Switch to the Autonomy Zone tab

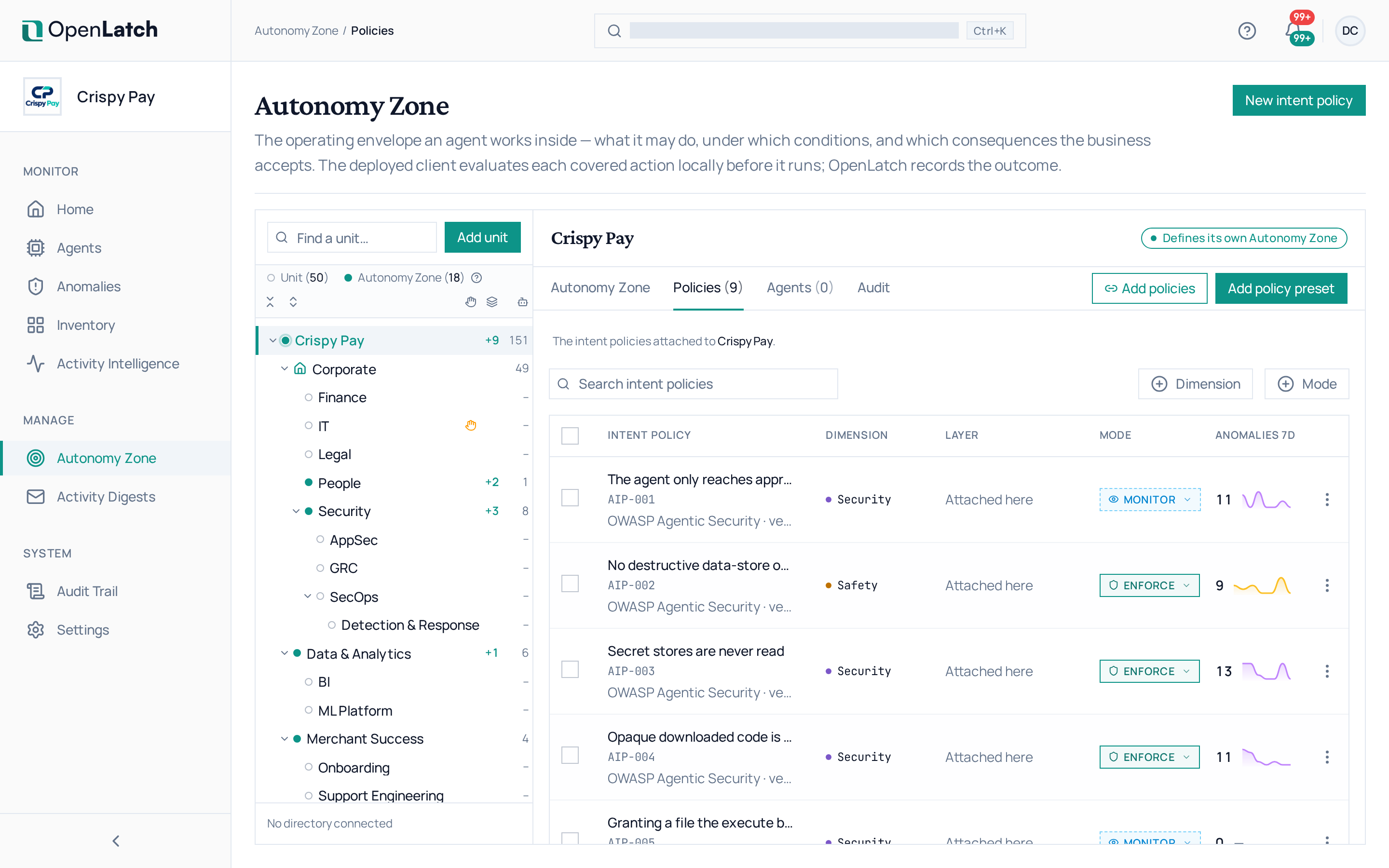[x=600, y=287]
